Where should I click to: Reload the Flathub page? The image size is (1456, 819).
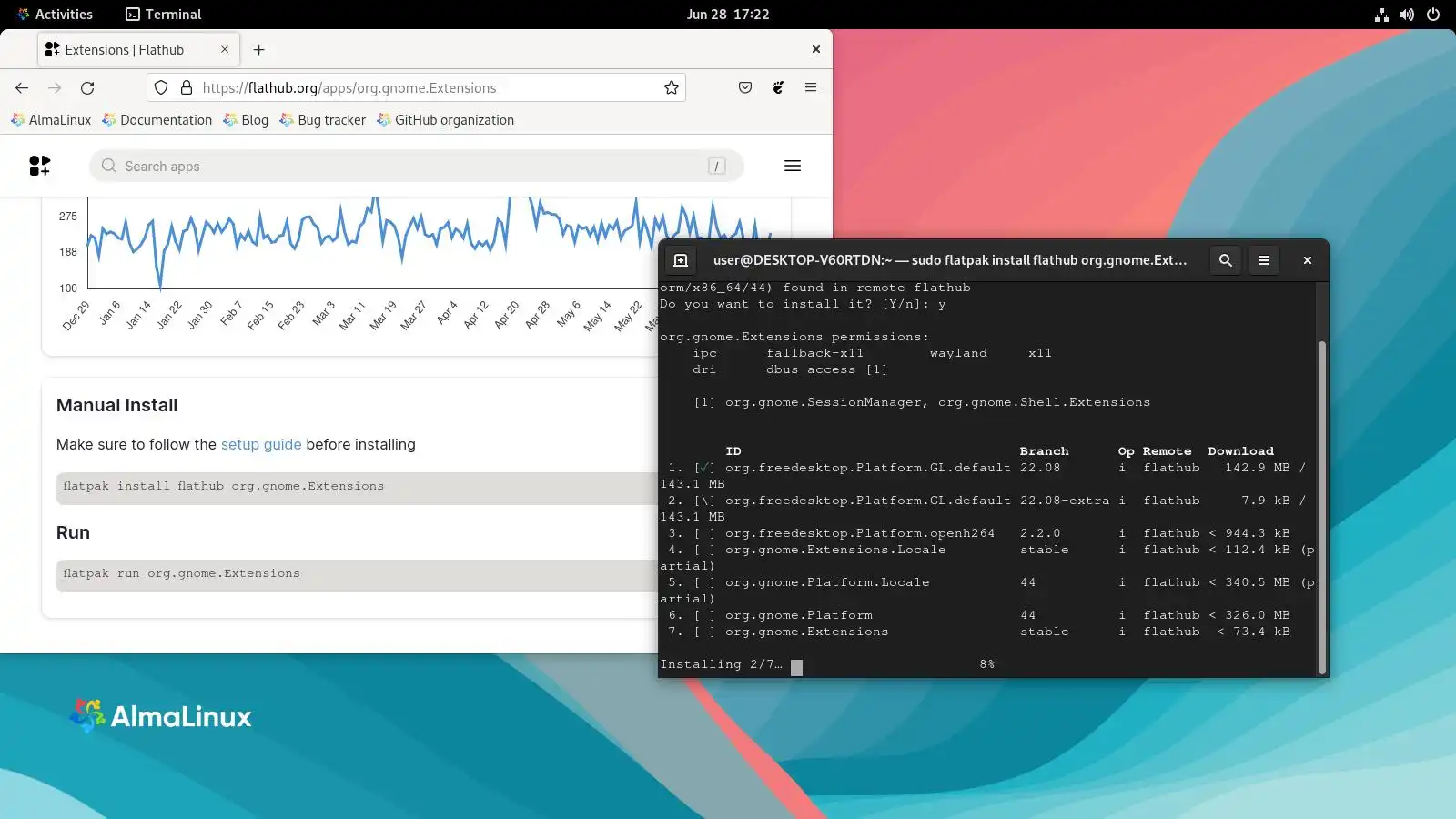87,88
